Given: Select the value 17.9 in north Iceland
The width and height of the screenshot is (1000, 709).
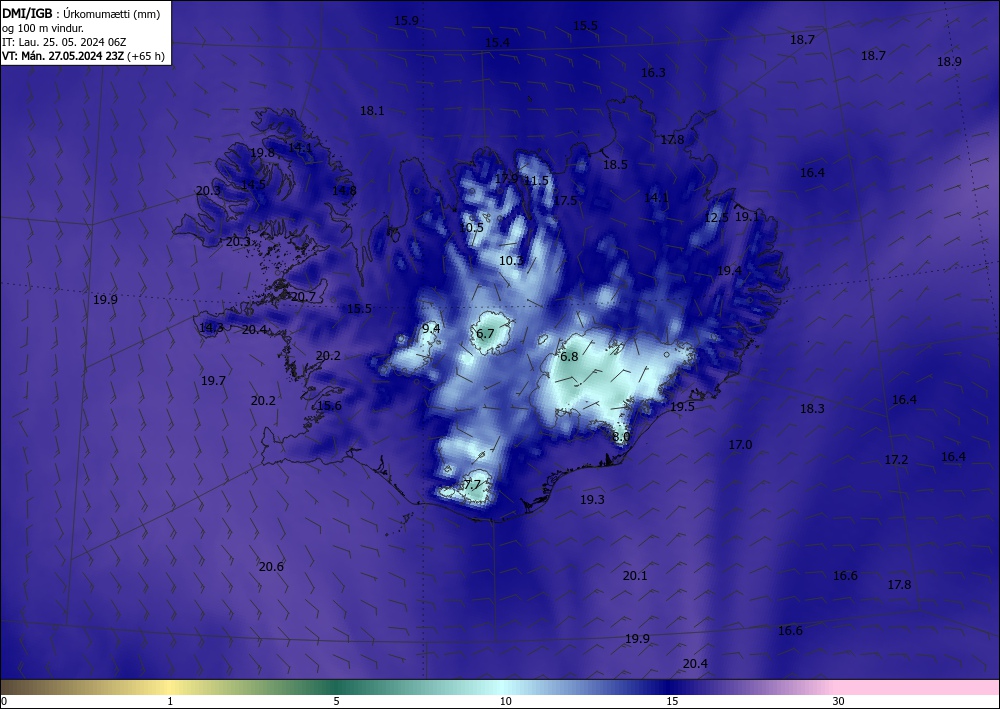Looking at the screenshot, I should pos(506,179).
